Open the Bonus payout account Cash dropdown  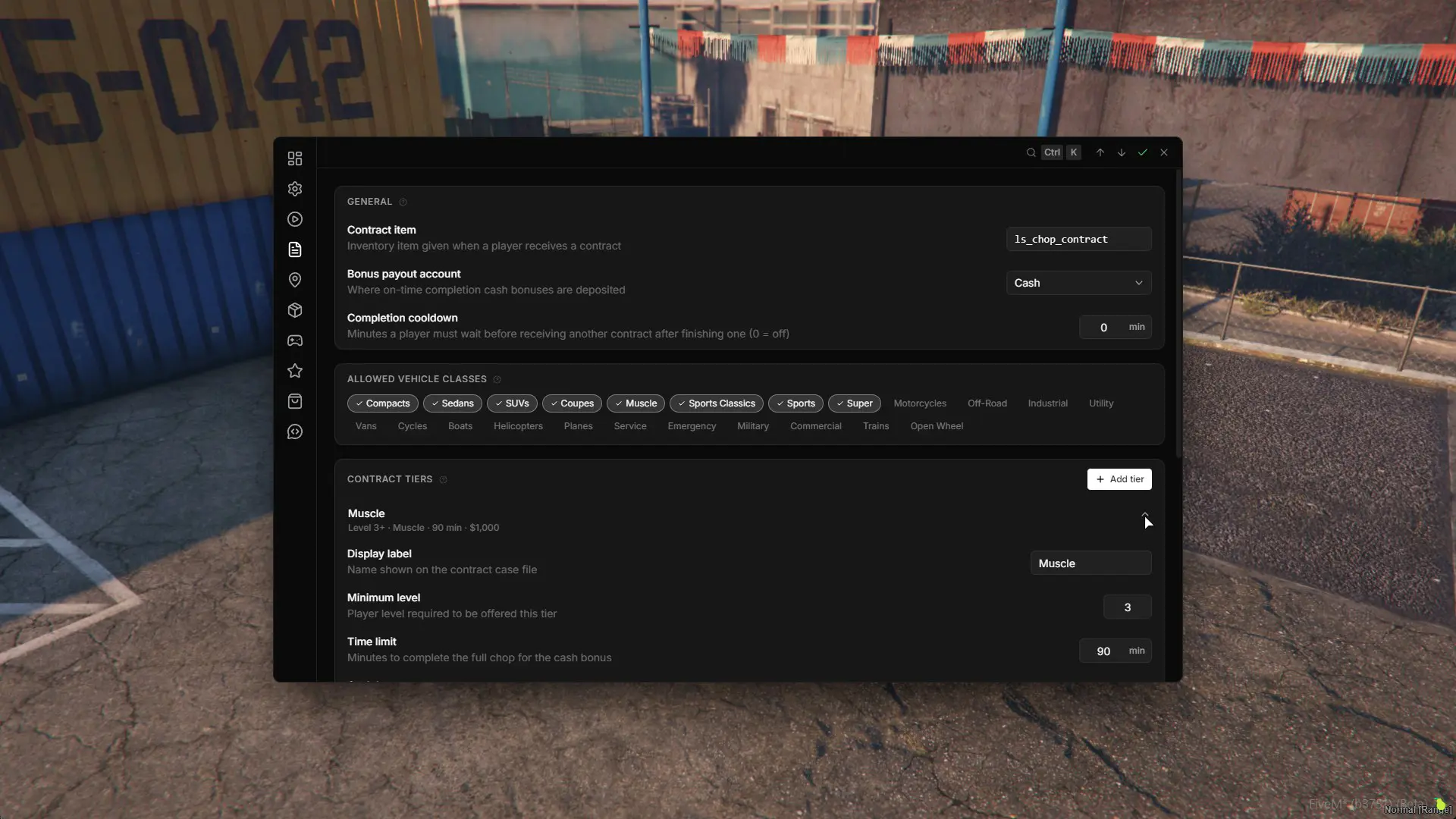point(1078,283)
